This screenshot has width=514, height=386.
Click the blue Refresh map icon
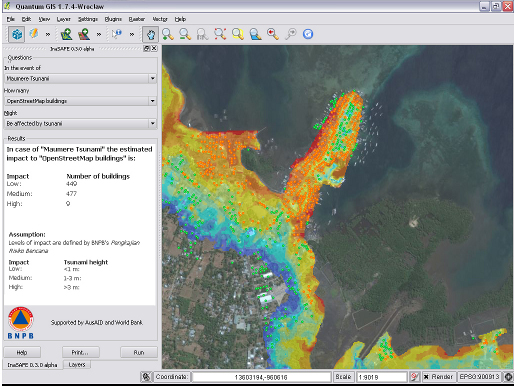(308, 34)
